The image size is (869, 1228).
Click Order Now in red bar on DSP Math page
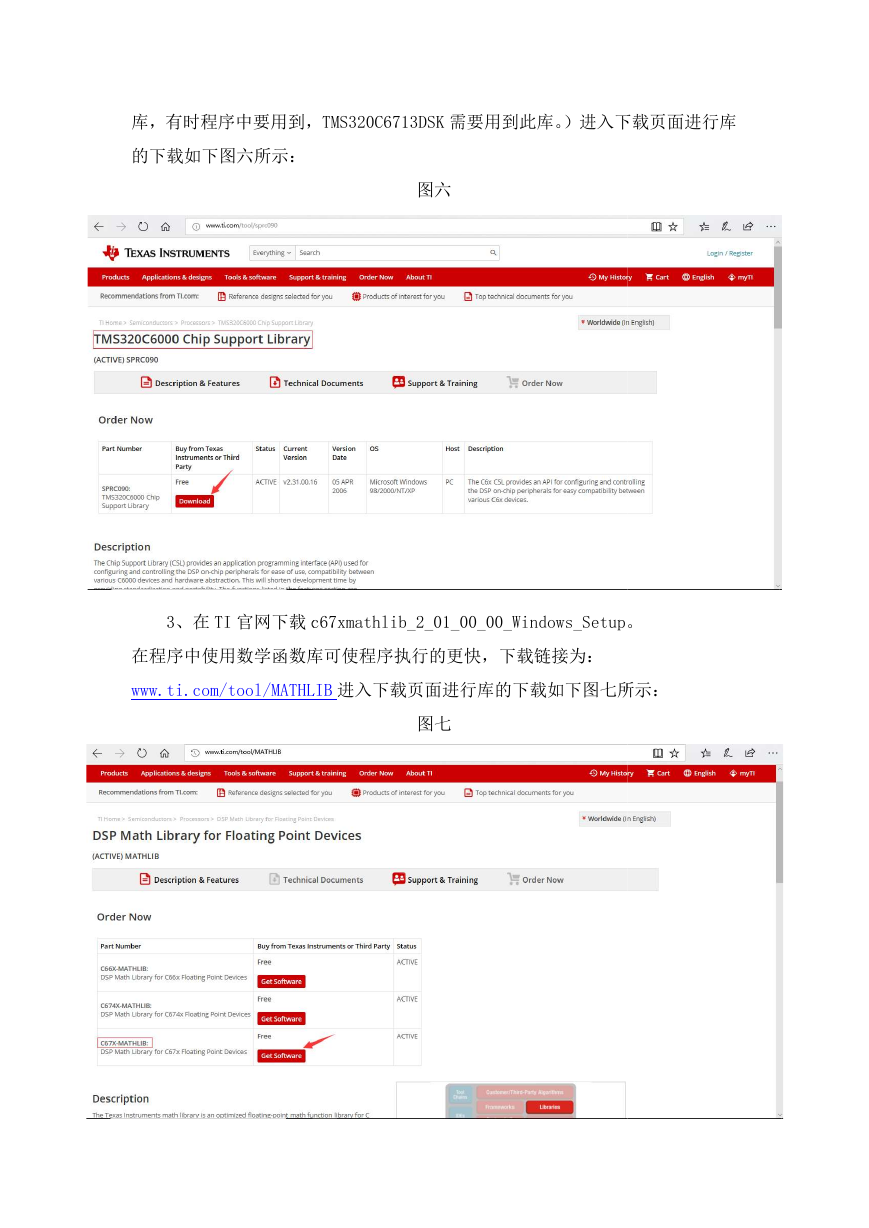coord(376,773)
